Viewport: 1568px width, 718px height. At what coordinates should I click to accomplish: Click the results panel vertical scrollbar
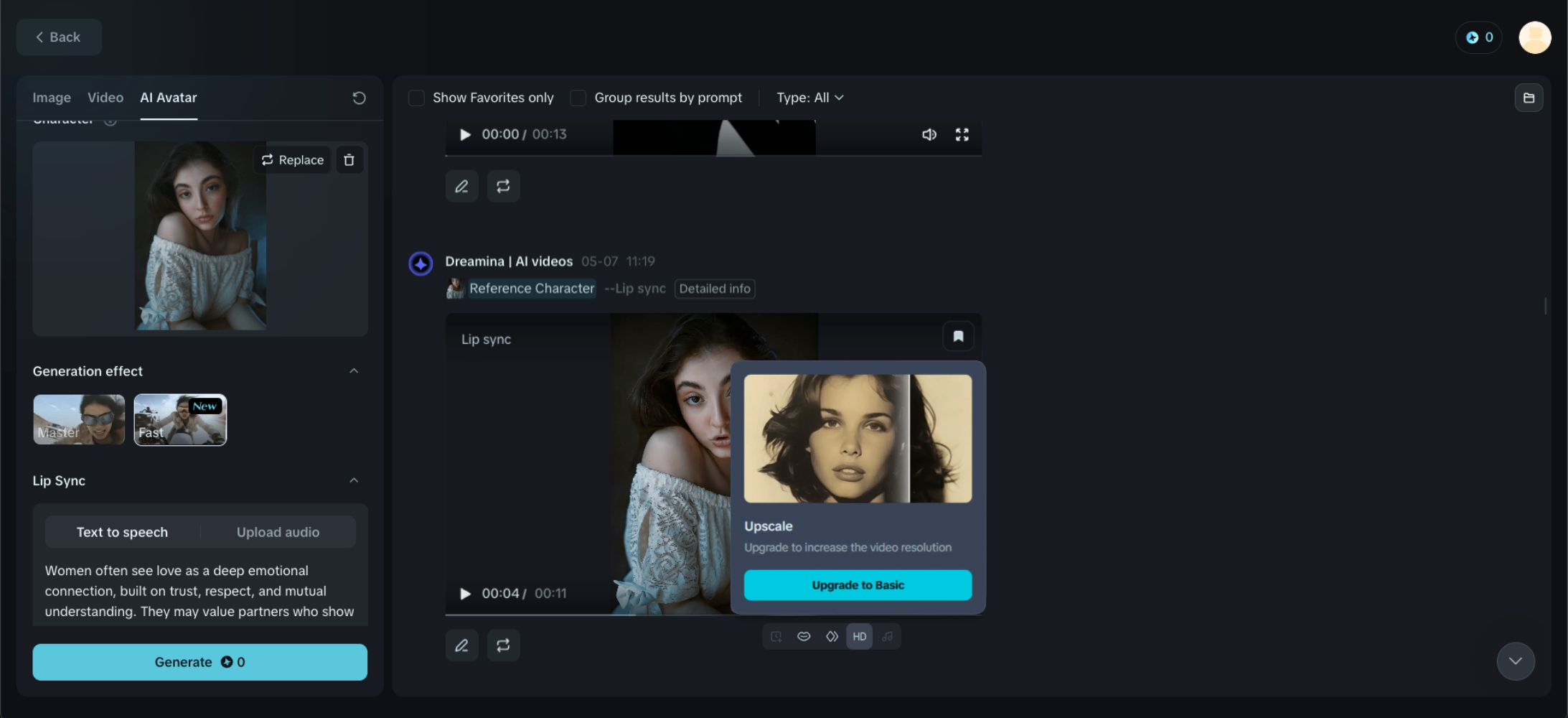click(x=1545, y=306)
